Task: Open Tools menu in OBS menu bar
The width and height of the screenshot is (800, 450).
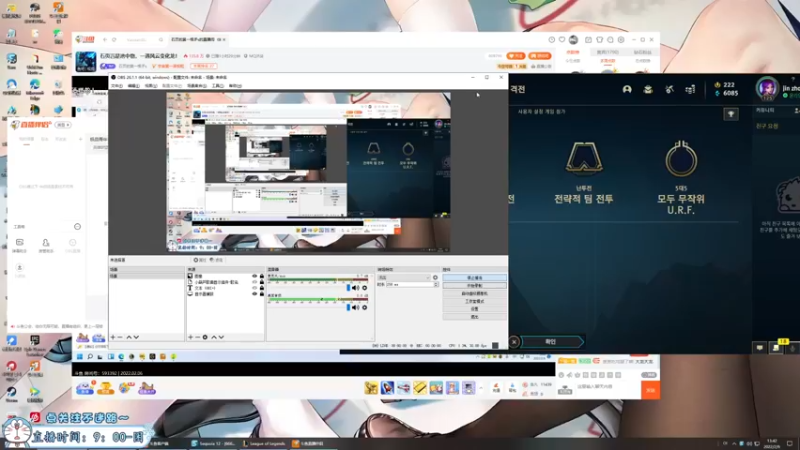Action: (218, 86)
